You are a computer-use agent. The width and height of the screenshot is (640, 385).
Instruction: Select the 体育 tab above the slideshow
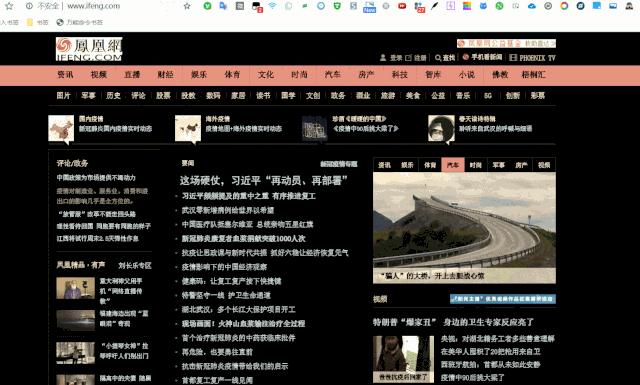point(430,165)
